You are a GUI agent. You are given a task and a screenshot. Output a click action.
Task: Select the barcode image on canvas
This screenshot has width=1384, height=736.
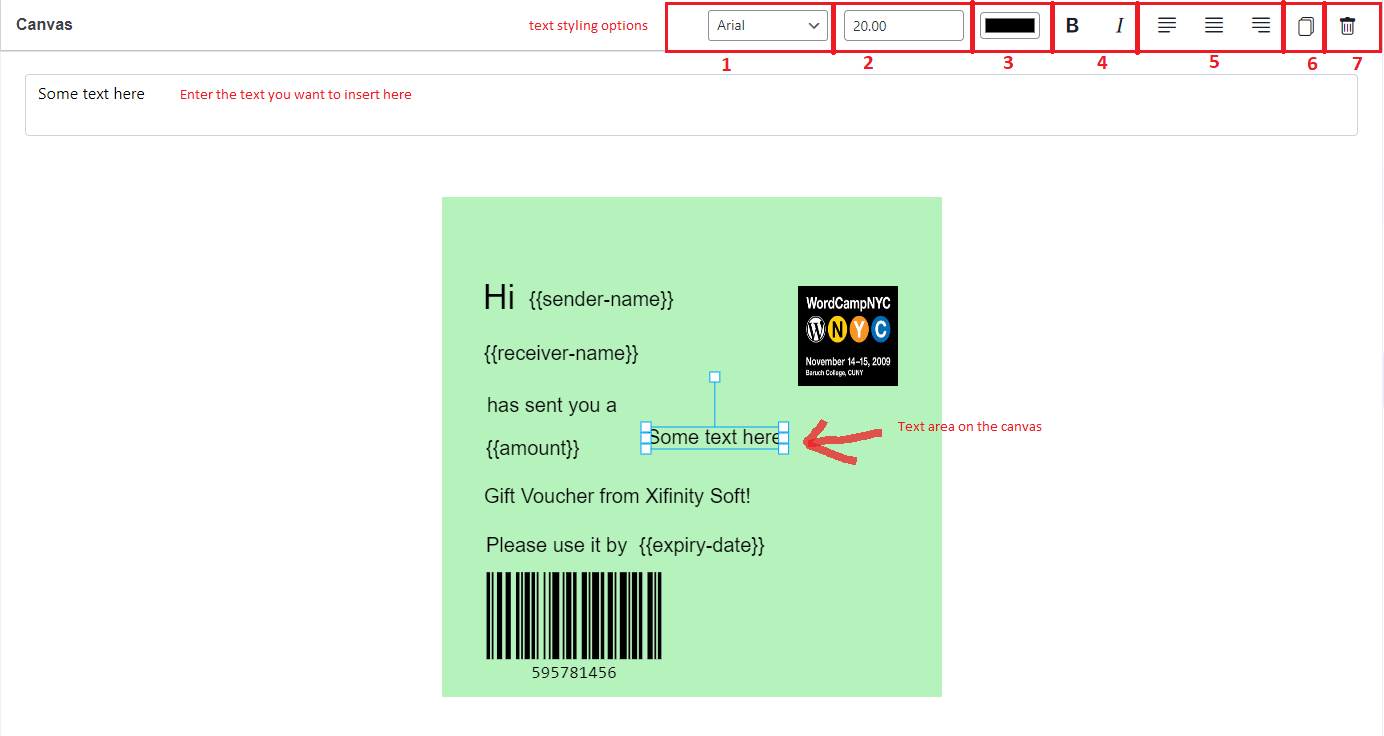pyautogui.click(x=574, y=615)
